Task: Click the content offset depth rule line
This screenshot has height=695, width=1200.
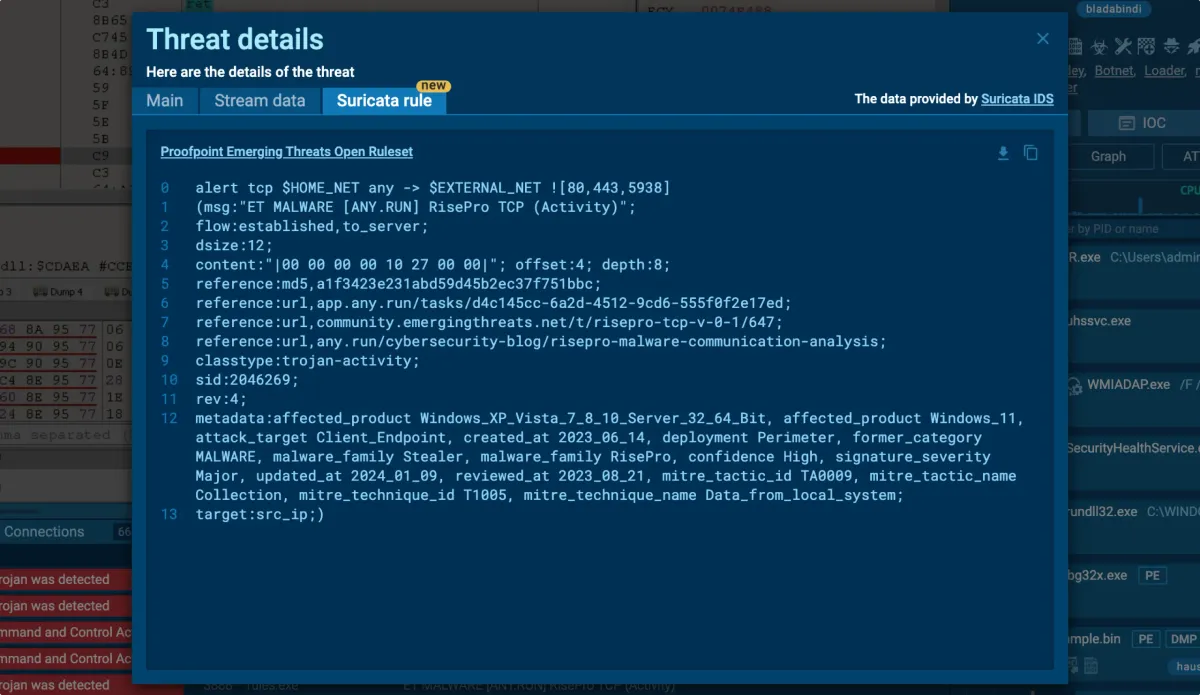Action: tap(433, 265)
